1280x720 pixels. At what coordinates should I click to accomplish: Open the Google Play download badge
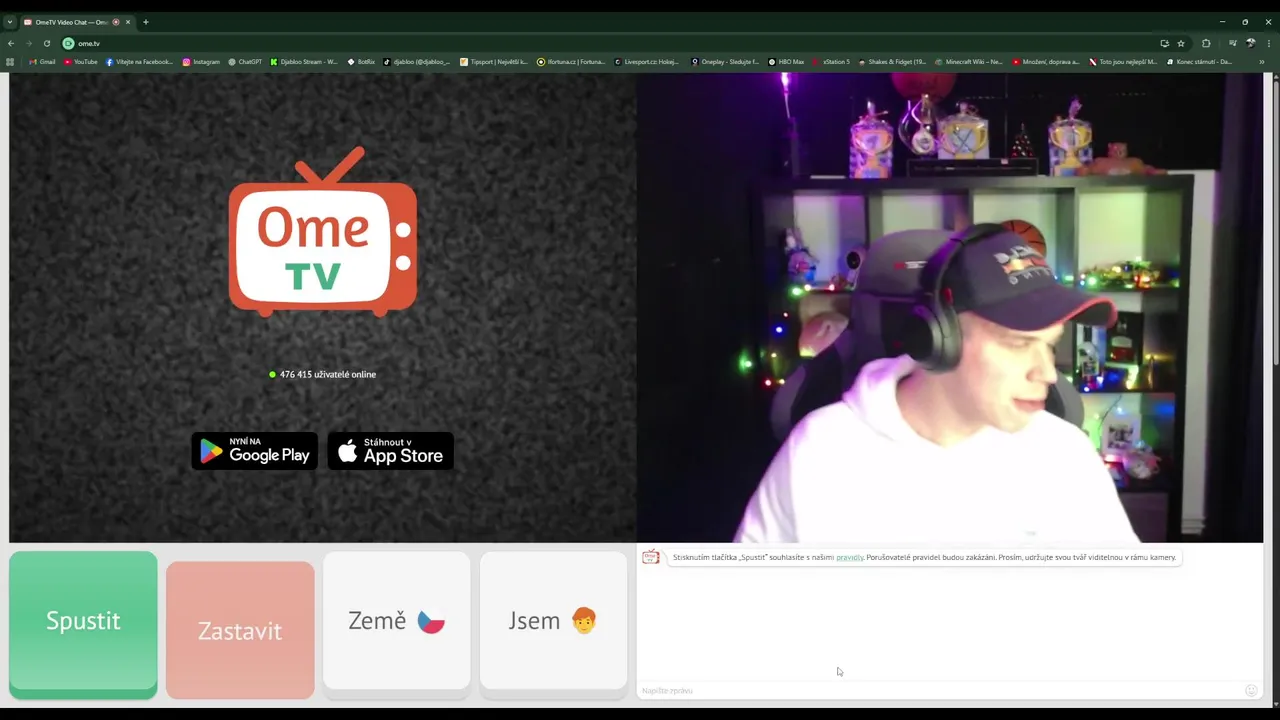coord(255,451)
